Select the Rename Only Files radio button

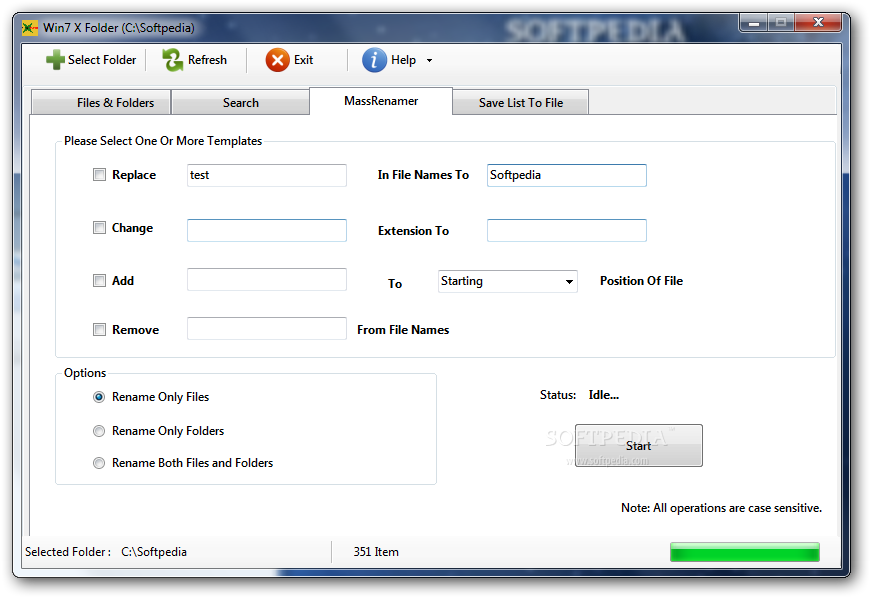99,397
